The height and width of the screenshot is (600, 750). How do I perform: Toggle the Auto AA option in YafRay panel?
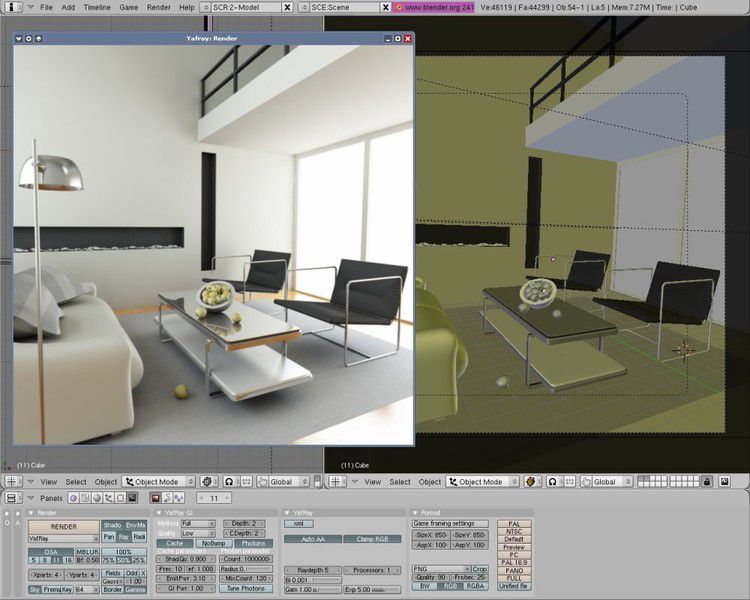(x=313, y=539)
